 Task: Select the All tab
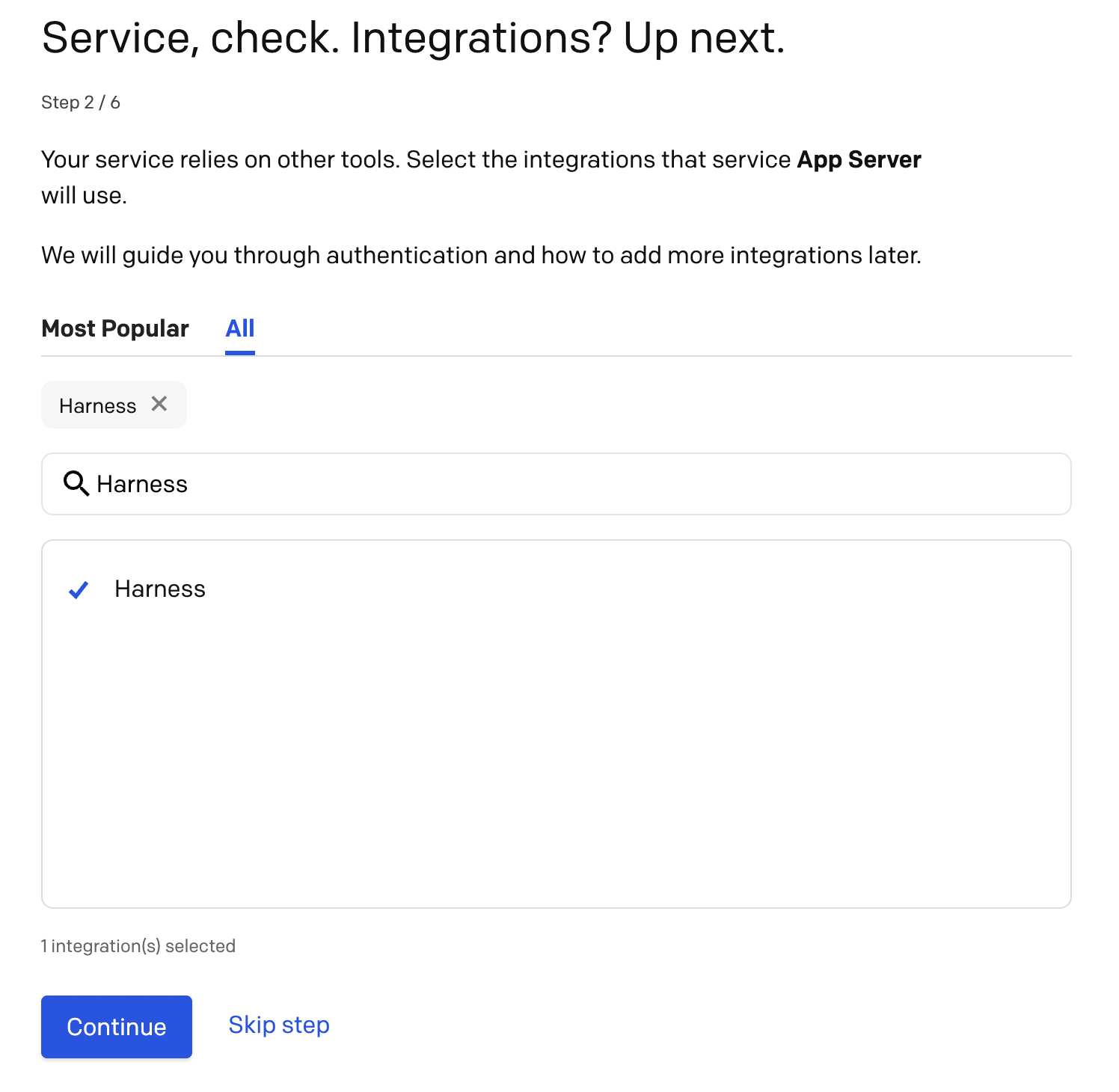coord(239,328)
